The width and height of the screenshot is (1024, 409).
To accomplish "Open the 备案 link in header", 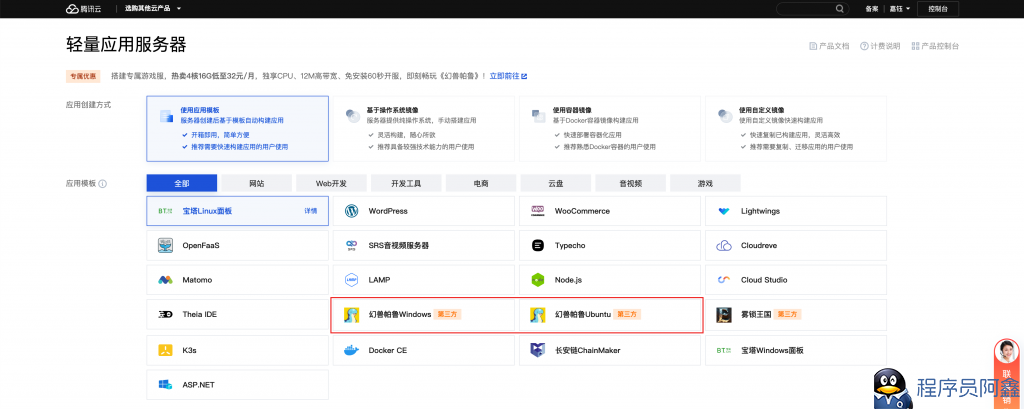I will (871, 8).
